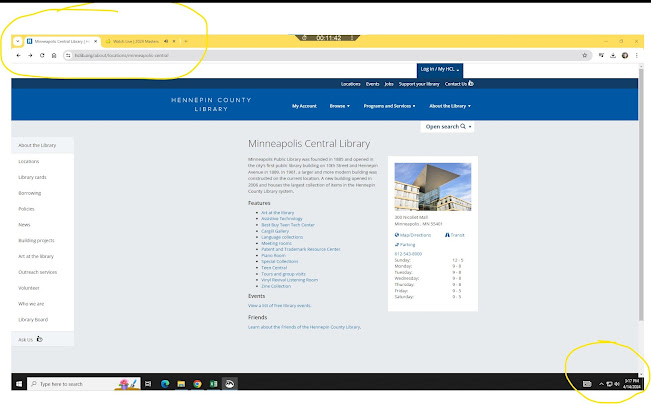Open the Chrome profile avatar
This screenshot has height=404, width=651.
(625, 55)
